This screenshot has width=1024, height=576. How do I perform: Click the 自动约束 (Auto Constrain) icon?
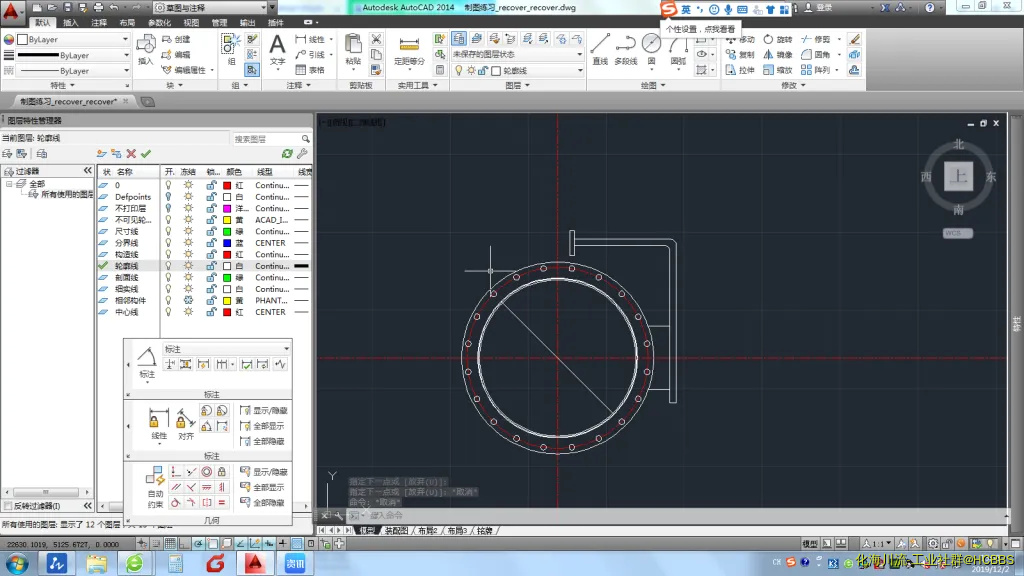point(155,487)
